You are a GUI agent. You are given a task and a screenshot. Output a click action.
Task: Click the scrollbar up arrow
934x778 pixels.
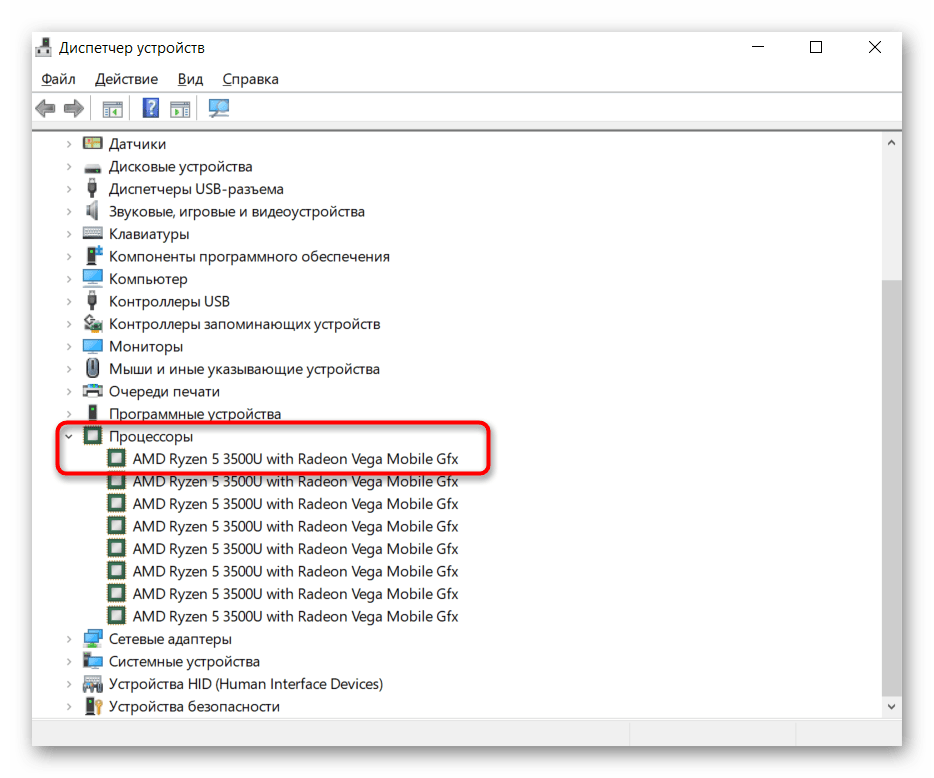pos(891,143)
